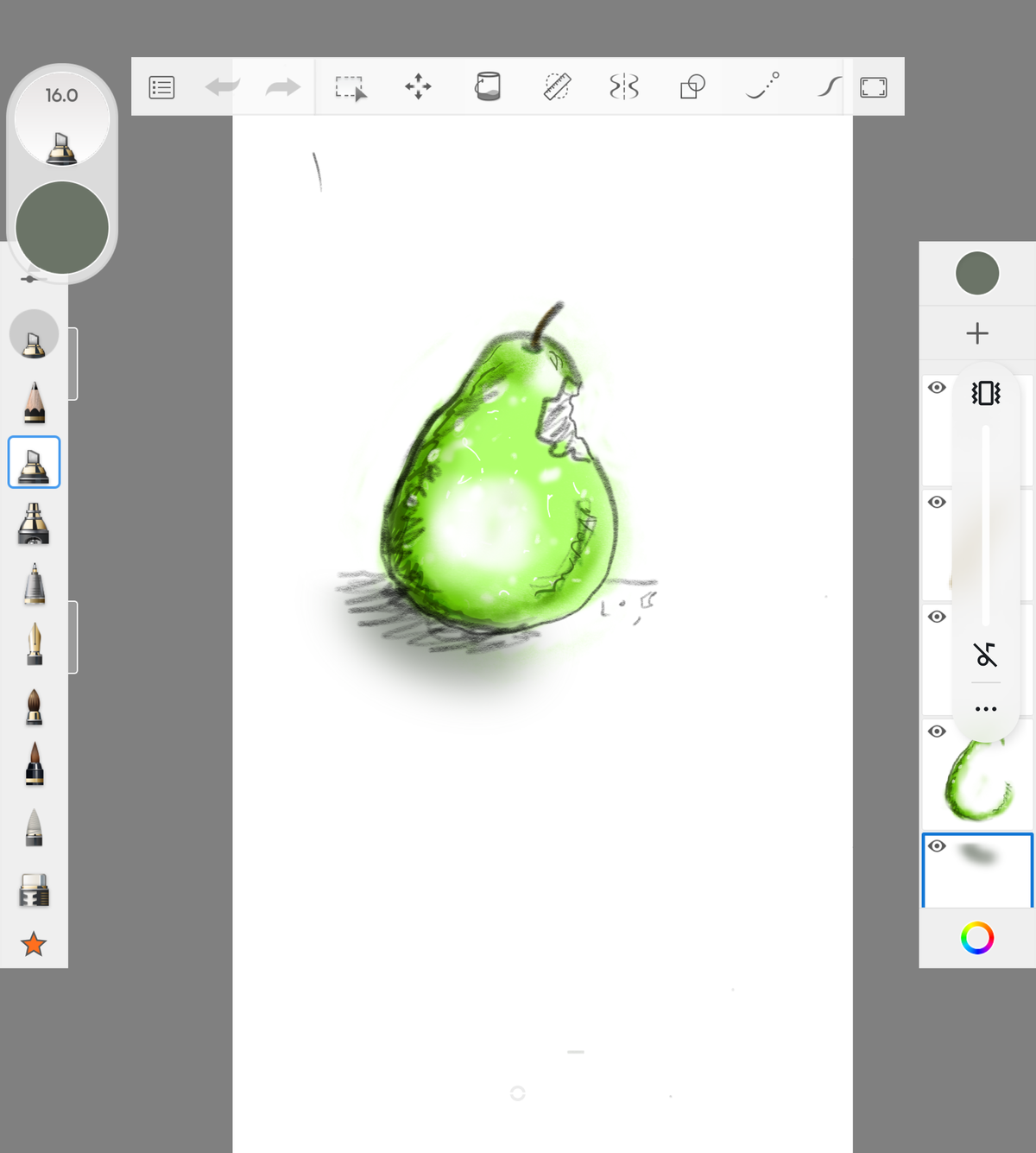
Task: Open the favorite brushes star library
Action: click(34, 944)
